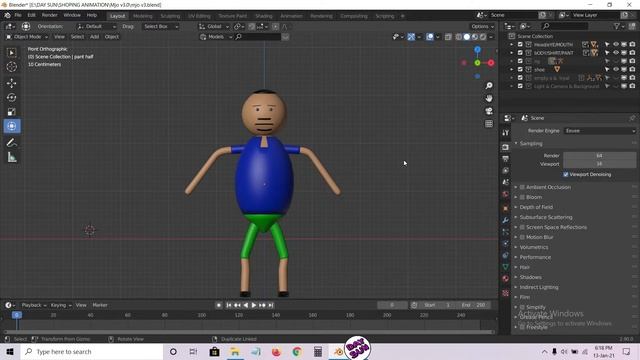Enable the Ambient Occlusion checkbox
The height and width of the screenshot is (360, 640).
[x=522, y=187]
